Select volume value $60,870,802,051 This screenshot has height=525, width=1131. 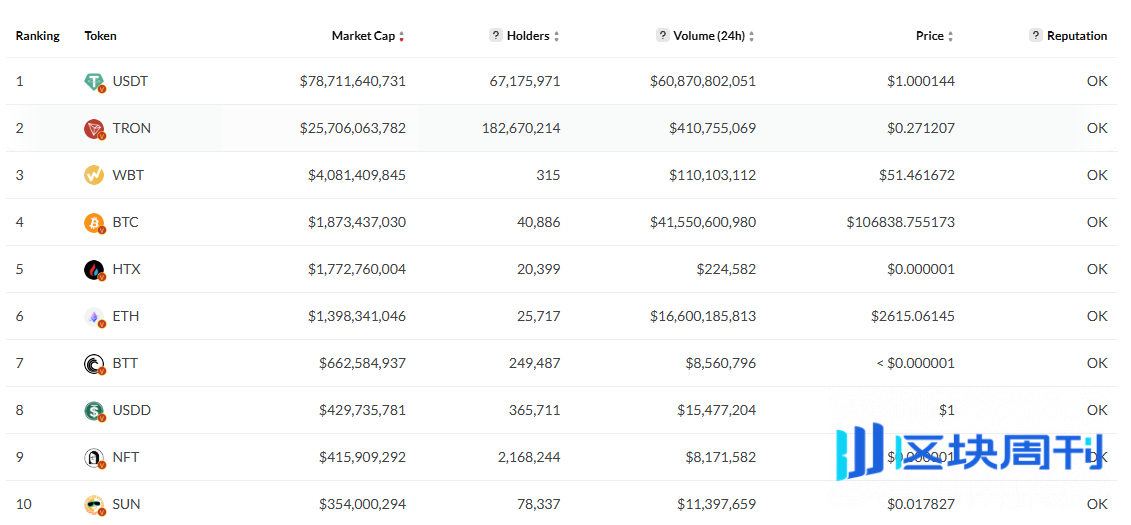click(703, 81)
